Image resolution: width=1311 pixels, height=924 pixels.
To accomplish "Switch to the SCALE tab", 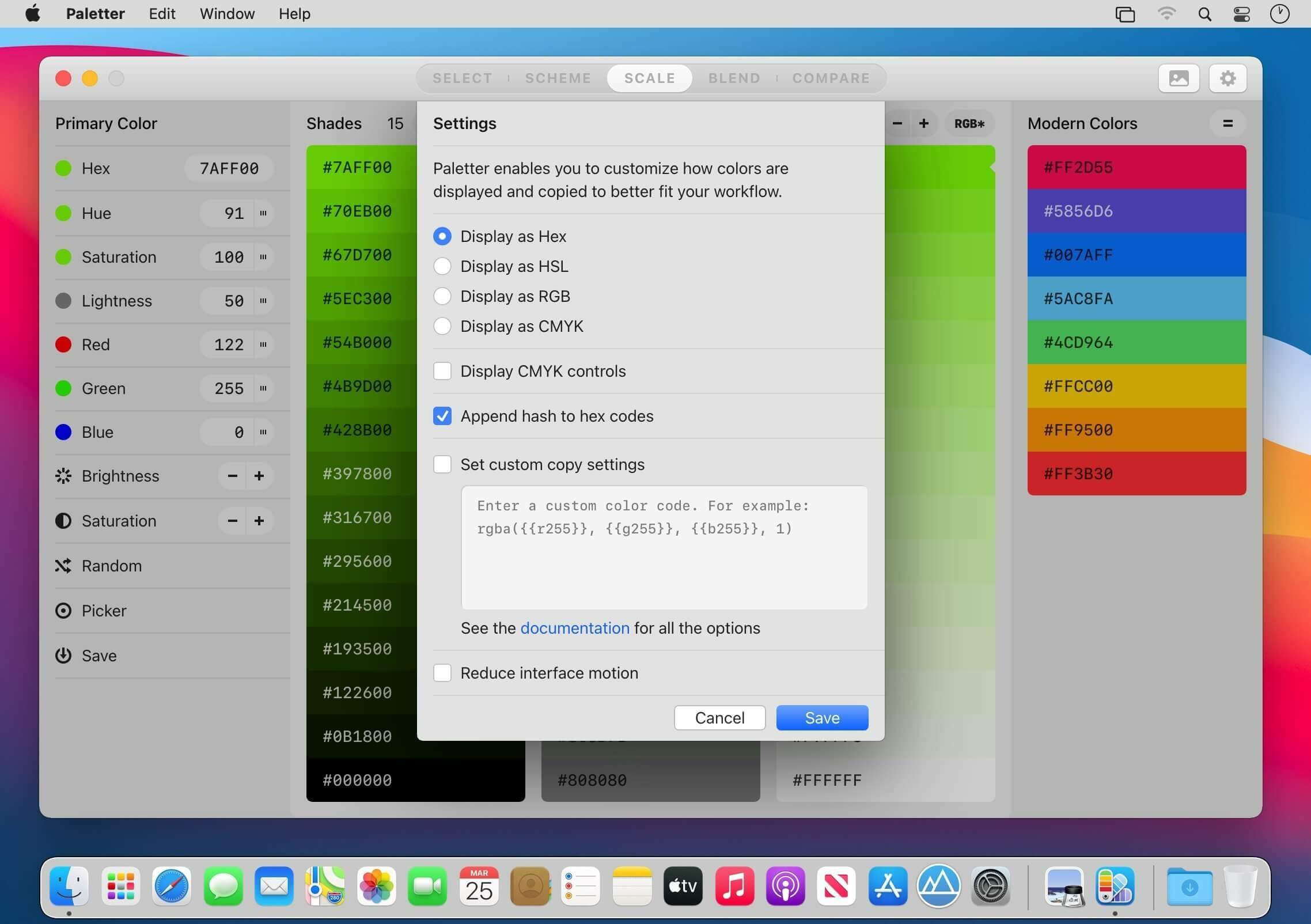I will pos(650,78).
